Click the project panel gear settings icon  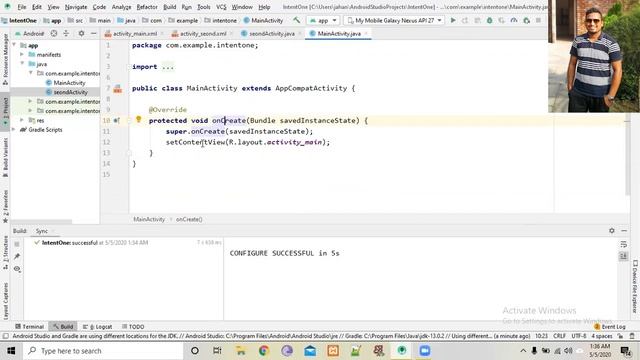tap(81, 33)
